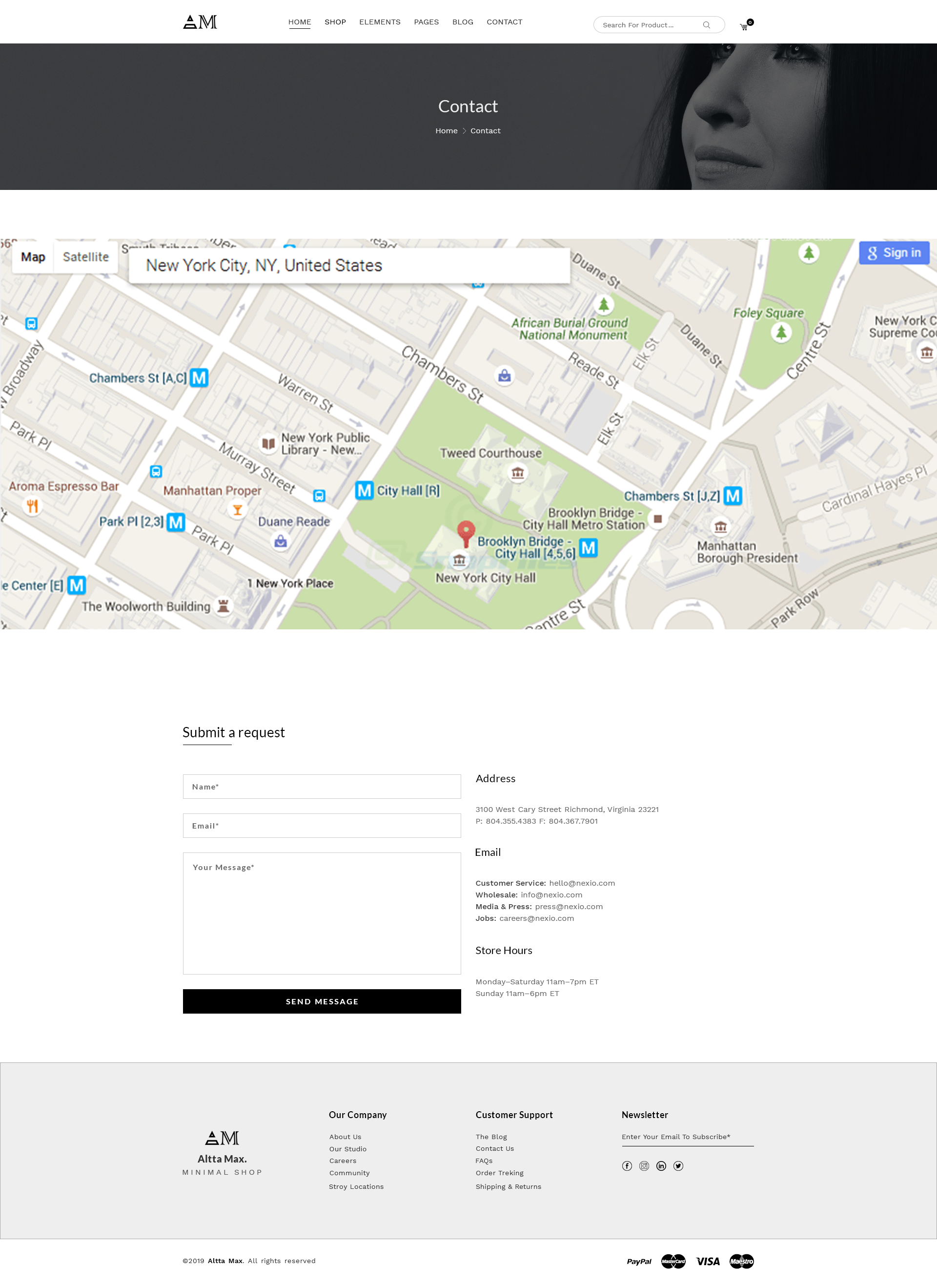Image resolution: width=937 pixels, height=1288 pixels.
Task: Click the red map location pin
Action: tap(466, 532)
